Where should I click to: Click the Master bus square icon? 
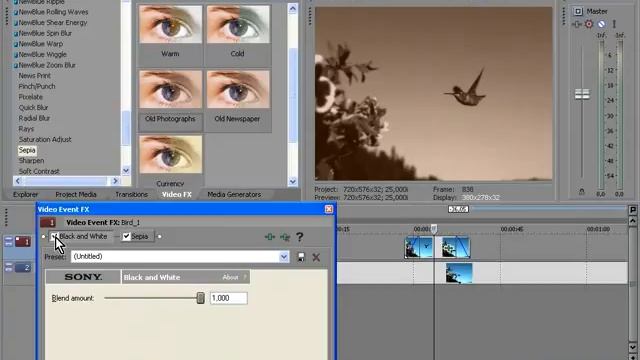(x=578, y=11)
